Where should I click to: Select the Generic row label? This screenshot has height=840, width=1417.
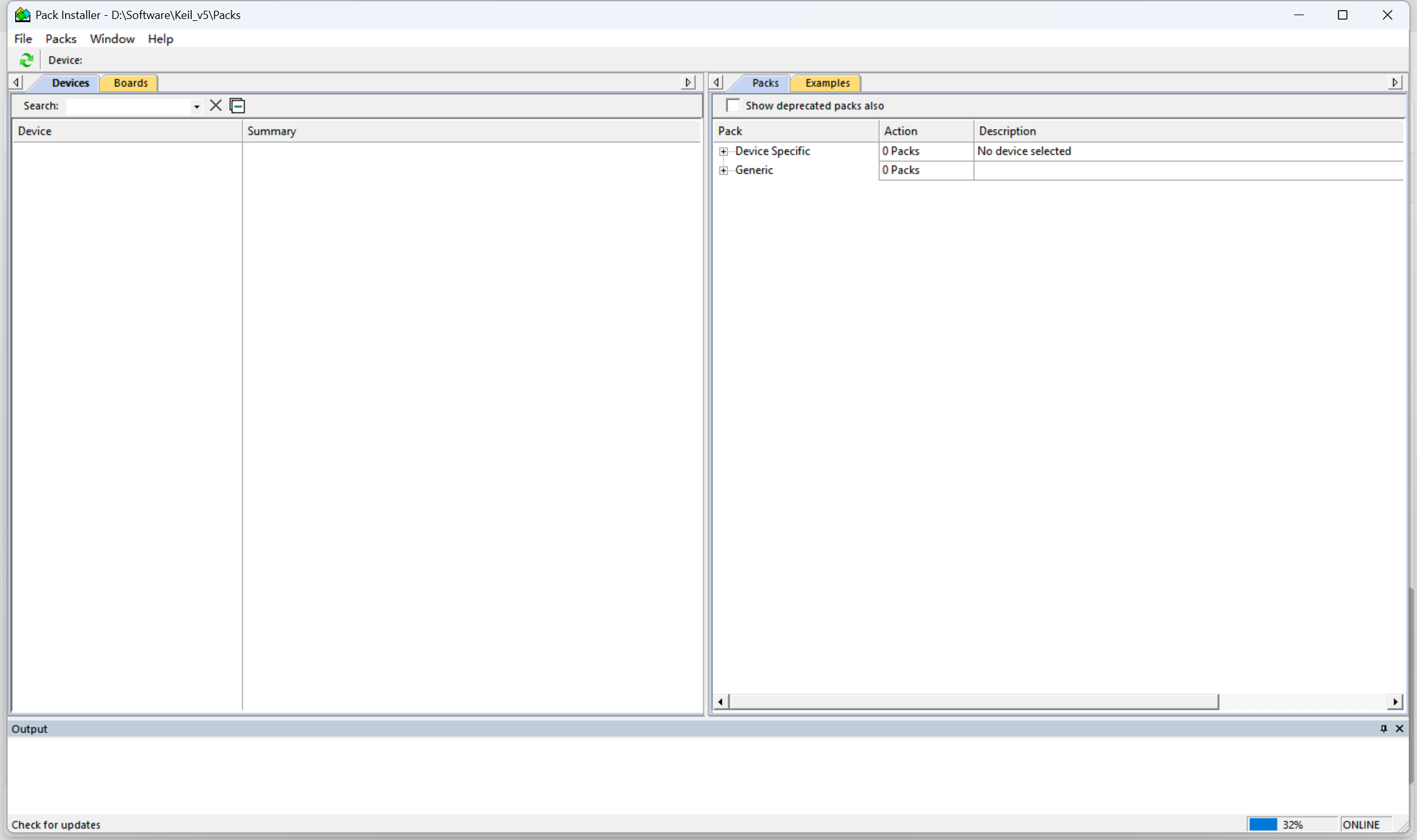(x=754, y=170)
